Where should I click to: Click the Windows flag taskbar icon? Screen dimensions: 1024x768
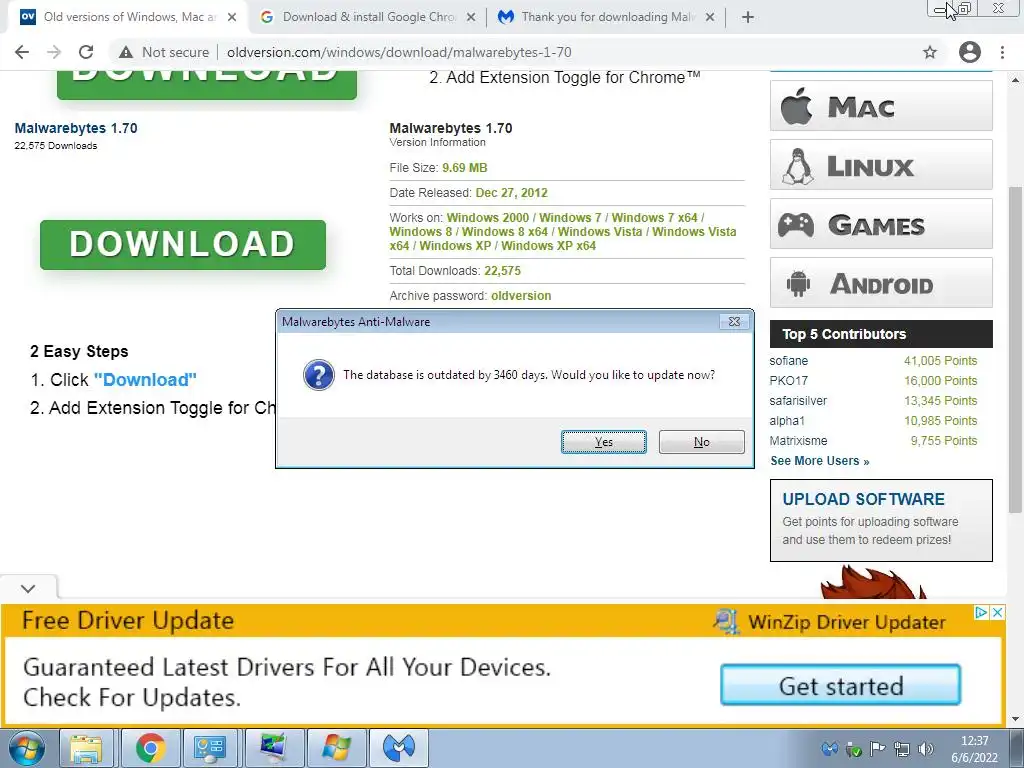pos(336,748)
